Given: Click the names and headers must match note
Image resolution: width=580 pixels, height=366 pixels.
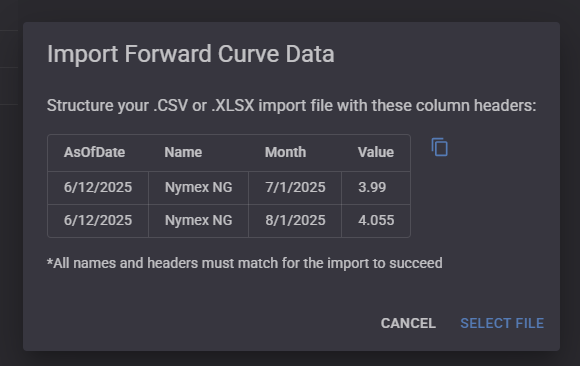Looking at the screenshot, I should coord(245,263).
